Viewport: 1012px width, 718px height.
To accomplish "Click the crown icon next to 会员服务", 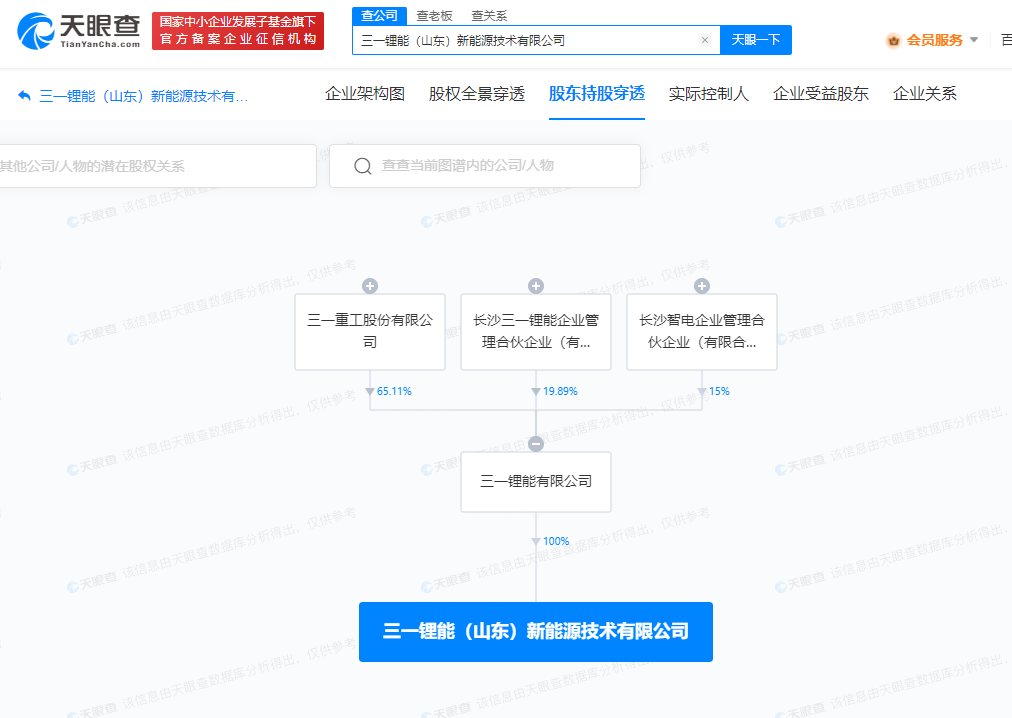I will [893, 41].
